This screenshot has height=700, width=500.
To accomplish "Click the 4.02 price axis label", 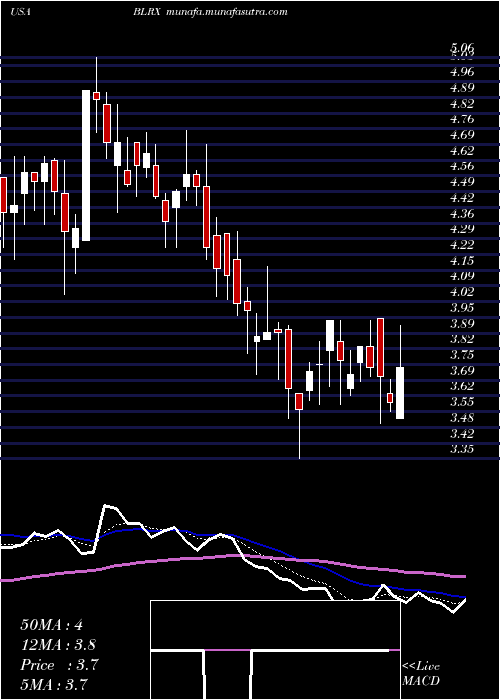I will [462, 292].
